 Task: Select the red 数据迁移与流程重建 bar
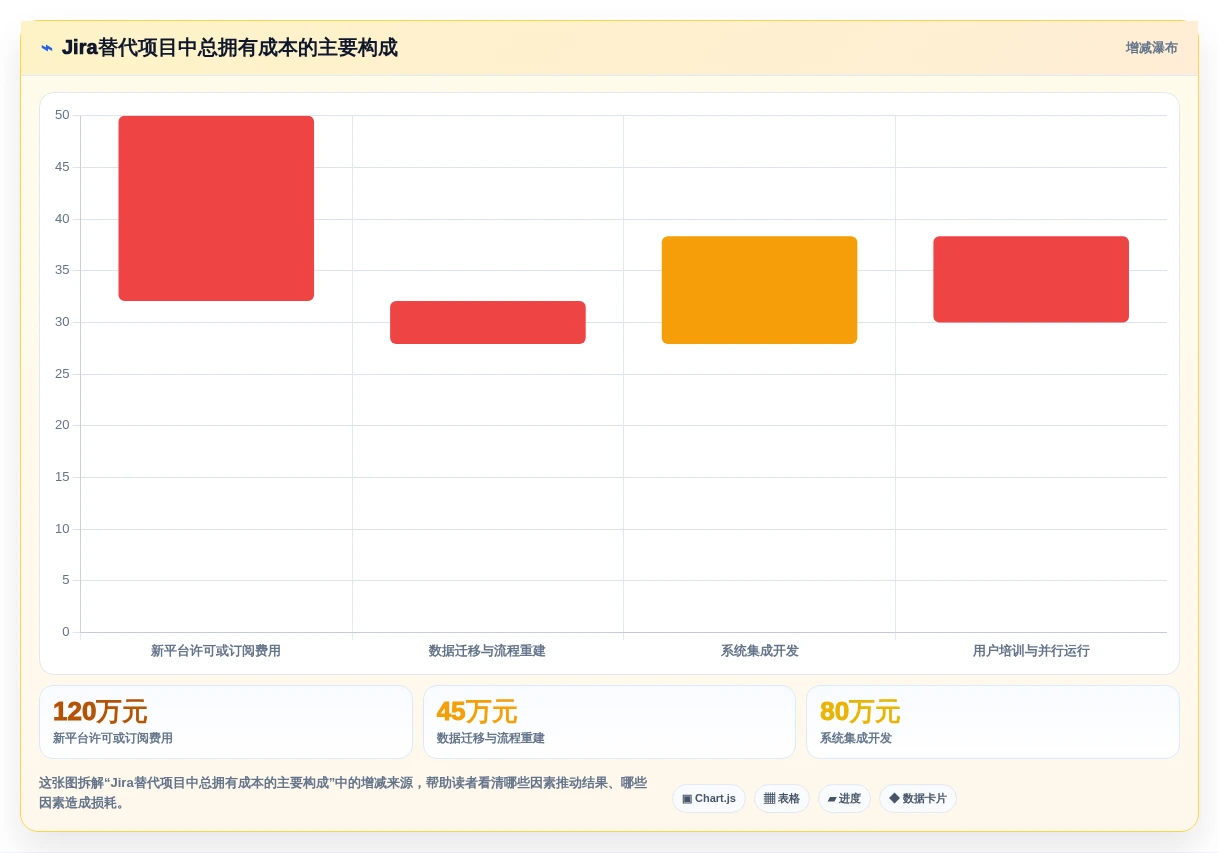pyautogui.click(x=488, y=322)
